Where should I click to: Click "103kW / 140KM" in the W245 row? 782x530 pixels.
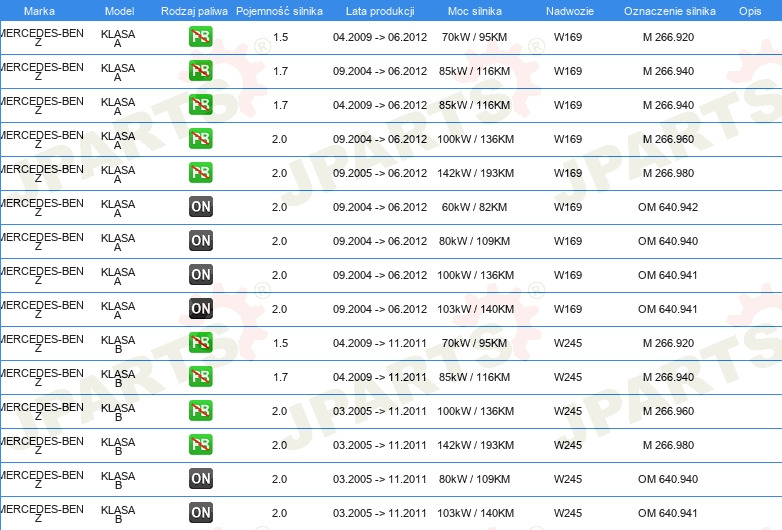475,513
